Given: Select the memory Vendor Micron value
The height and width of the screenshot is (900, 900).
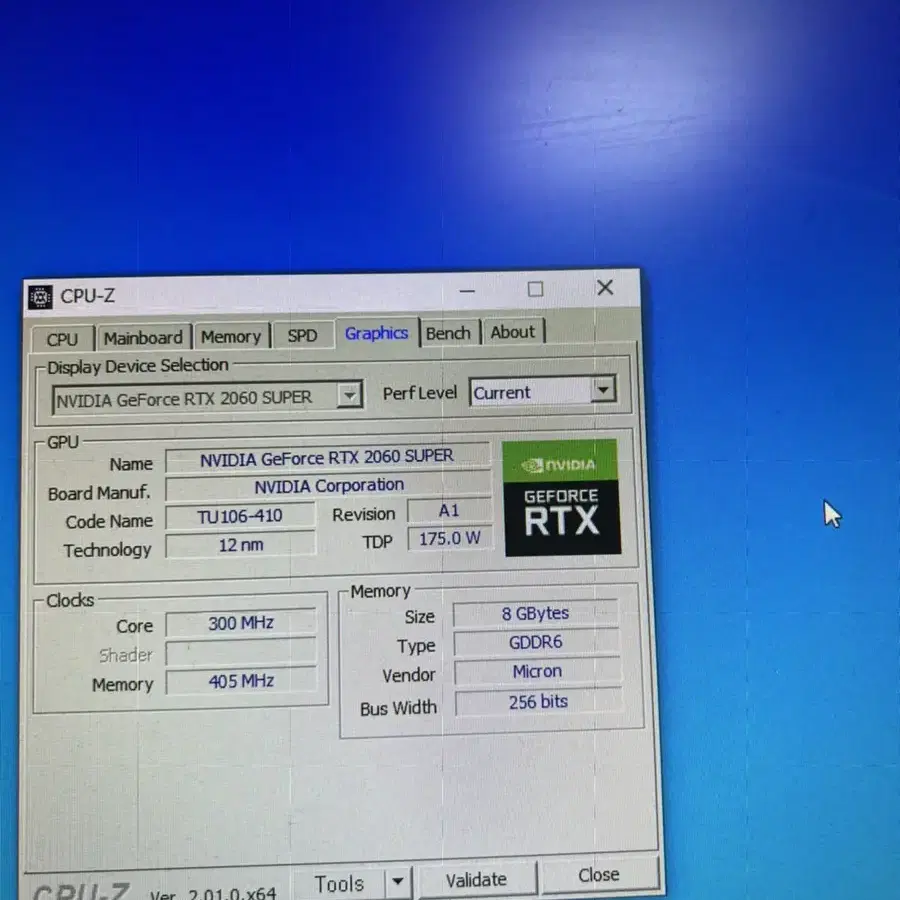Looking at the screenshot, I should click(x=538, y=671).
